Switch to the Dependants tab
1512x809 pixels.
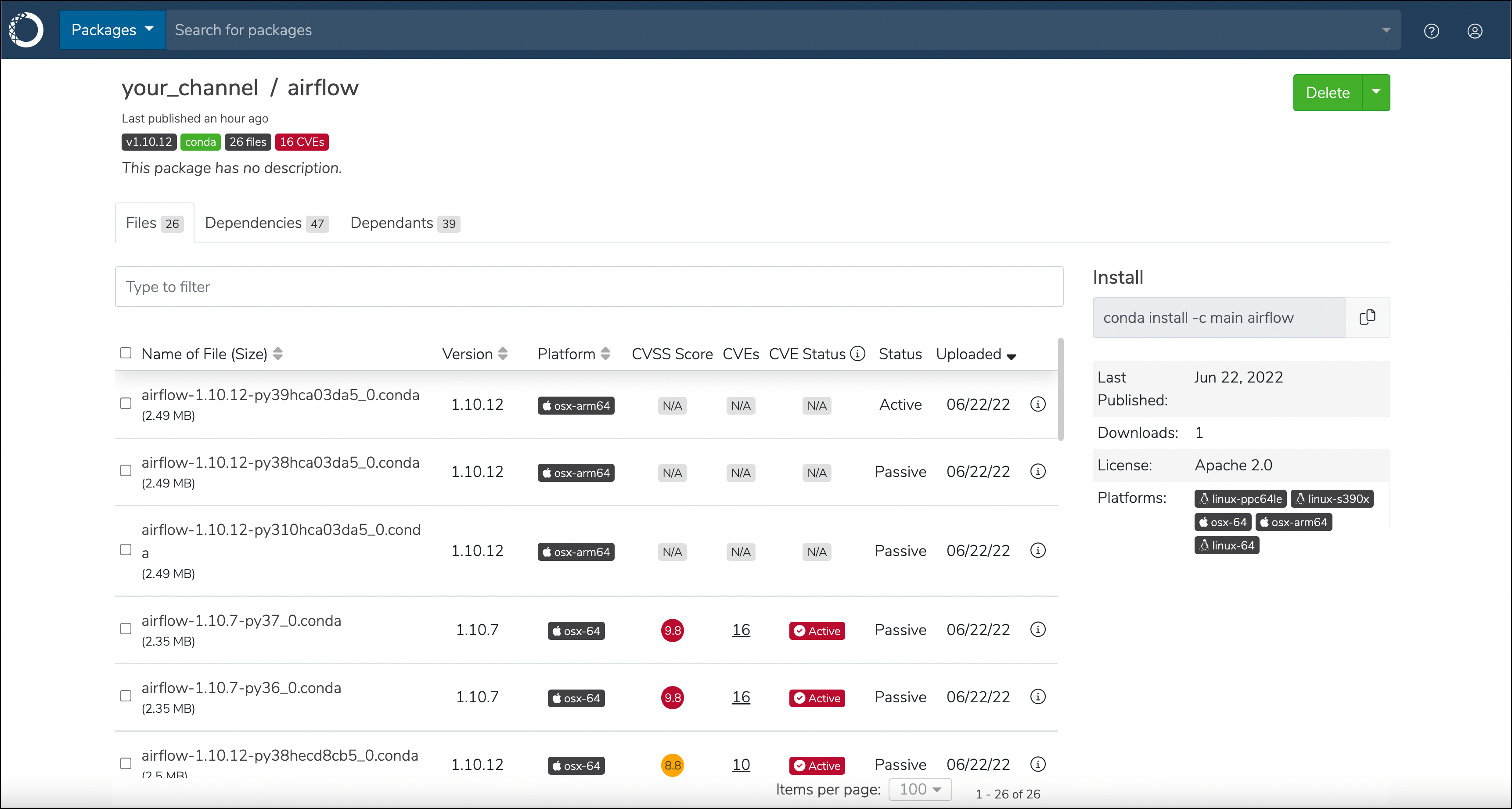405,223
